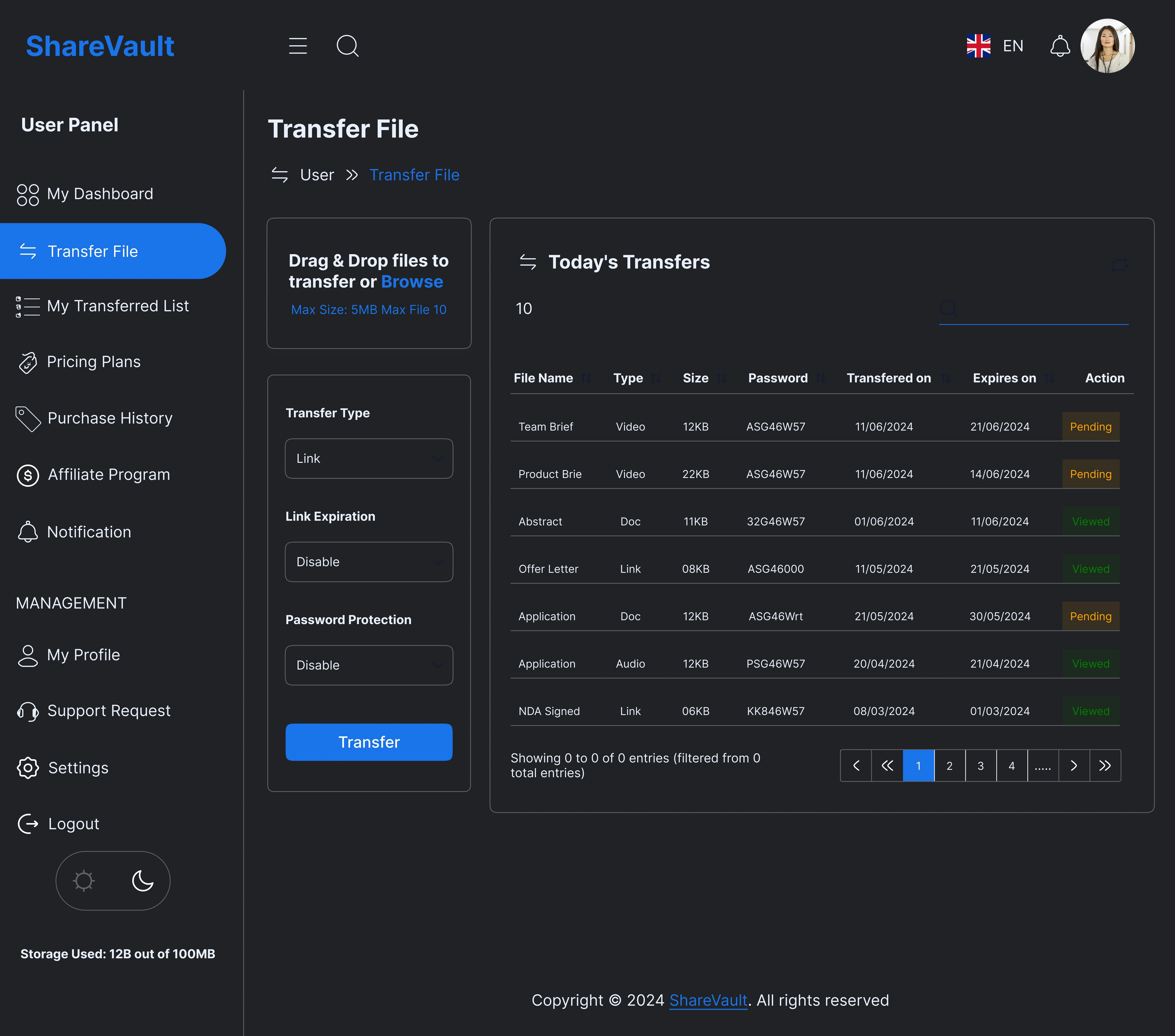Click the Affiliate Program dollar icon

[28, 475]
